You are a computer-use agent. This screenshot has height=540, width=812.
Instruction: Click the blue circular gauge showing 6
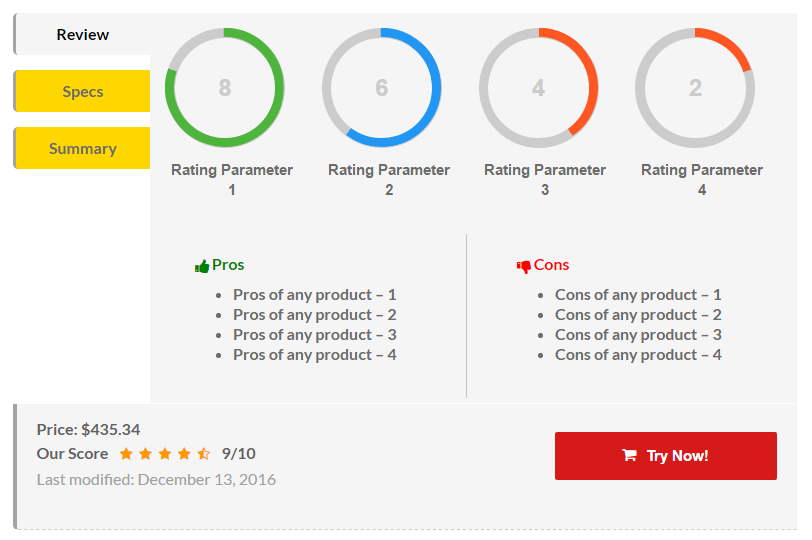pyautogui.click(x=382, y=88)
